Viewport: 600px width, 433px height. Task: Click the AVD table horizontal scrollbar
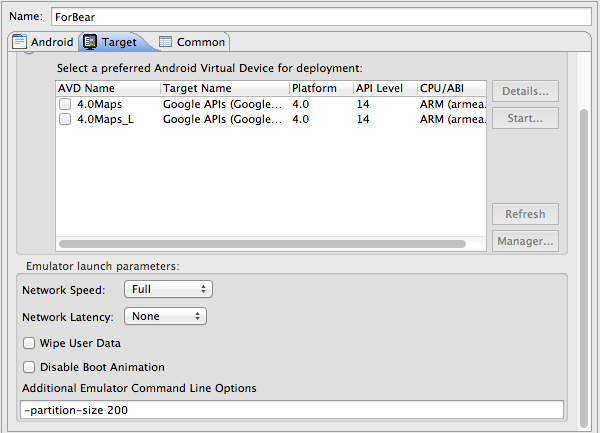coord(262,244)
